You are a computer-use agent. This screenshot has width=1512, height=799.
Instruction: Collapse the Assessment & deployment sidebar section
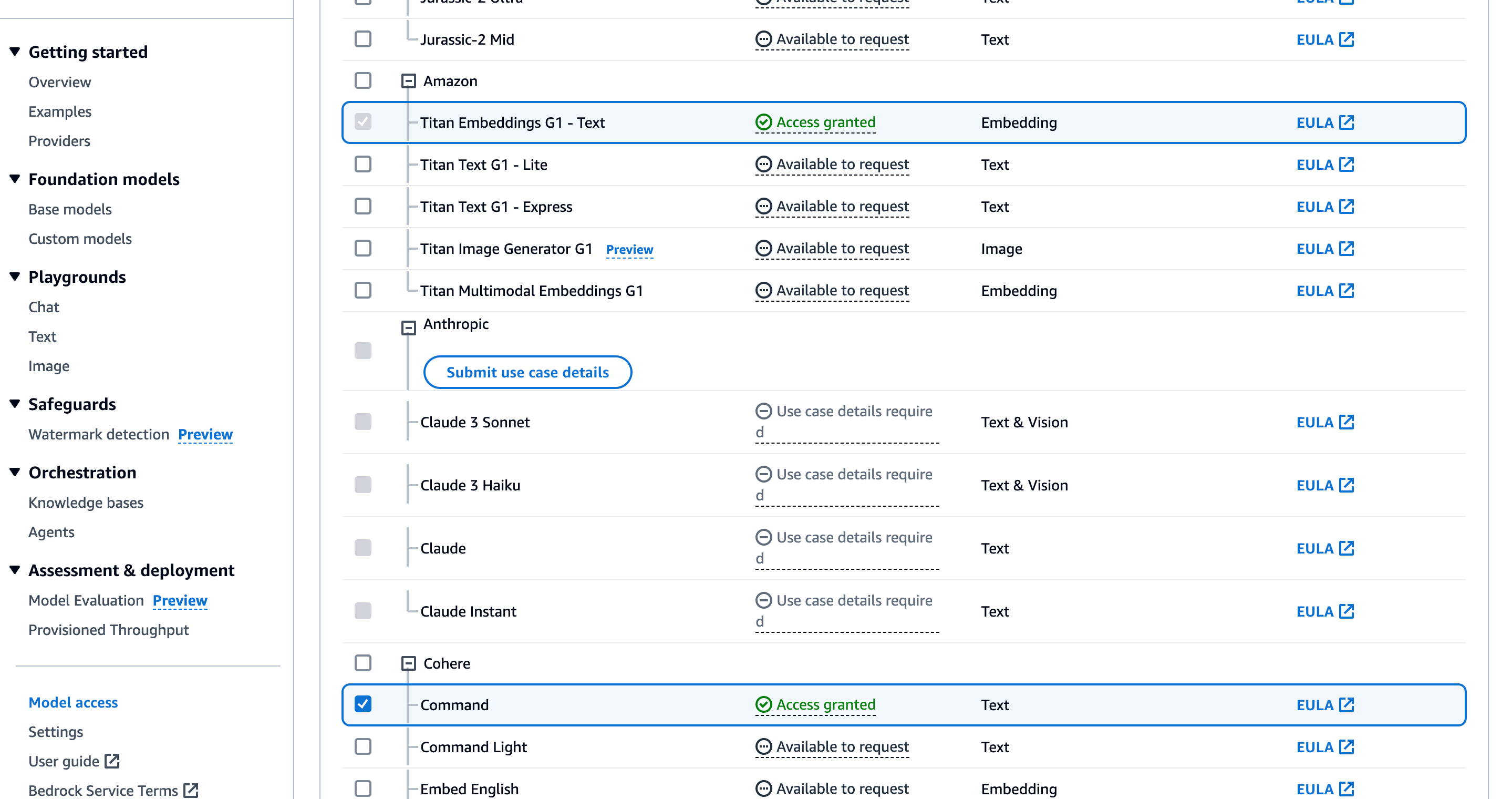(x=15, y=570)
